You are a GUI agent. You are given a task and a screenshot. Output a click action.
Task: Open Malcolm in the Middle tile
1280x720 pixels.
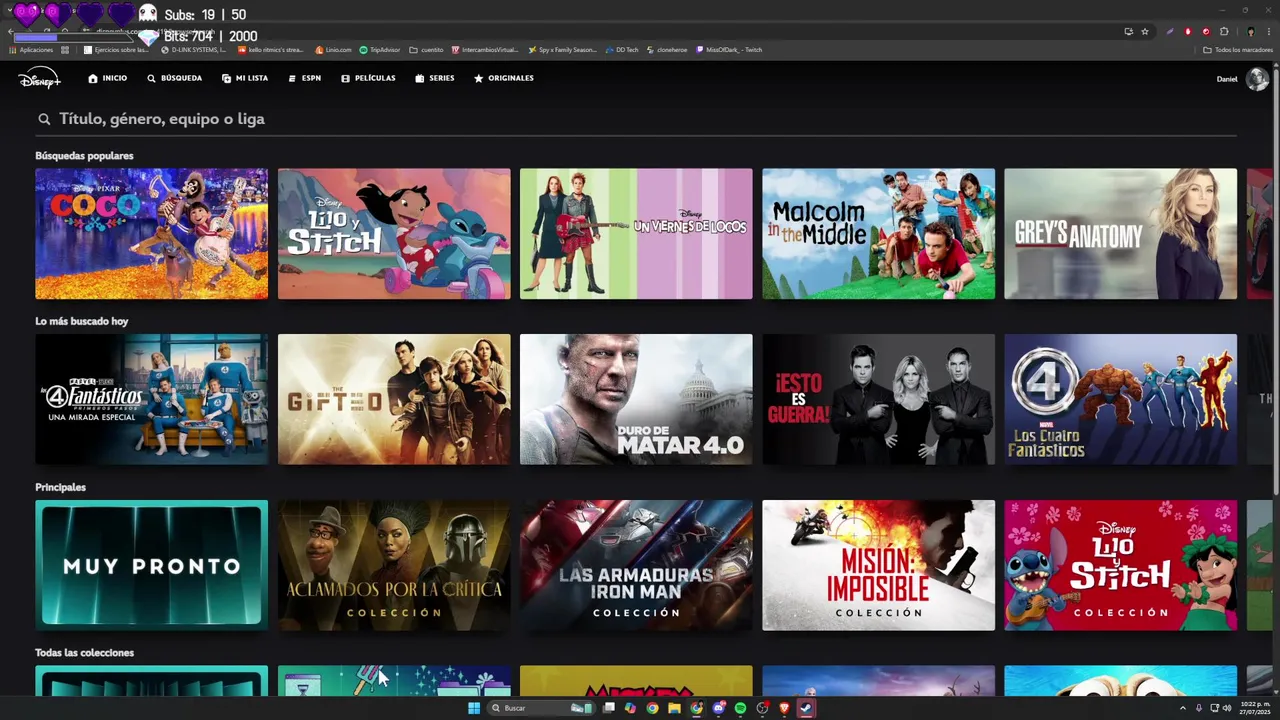(878, 233)
